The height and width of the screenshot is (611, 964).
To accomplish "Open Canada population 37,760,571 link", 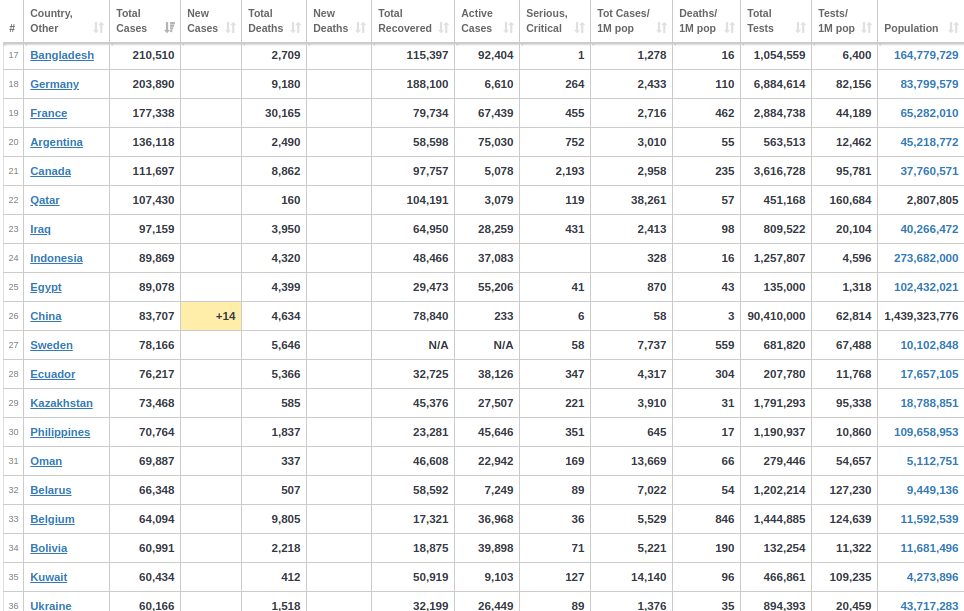I will 930,171.
